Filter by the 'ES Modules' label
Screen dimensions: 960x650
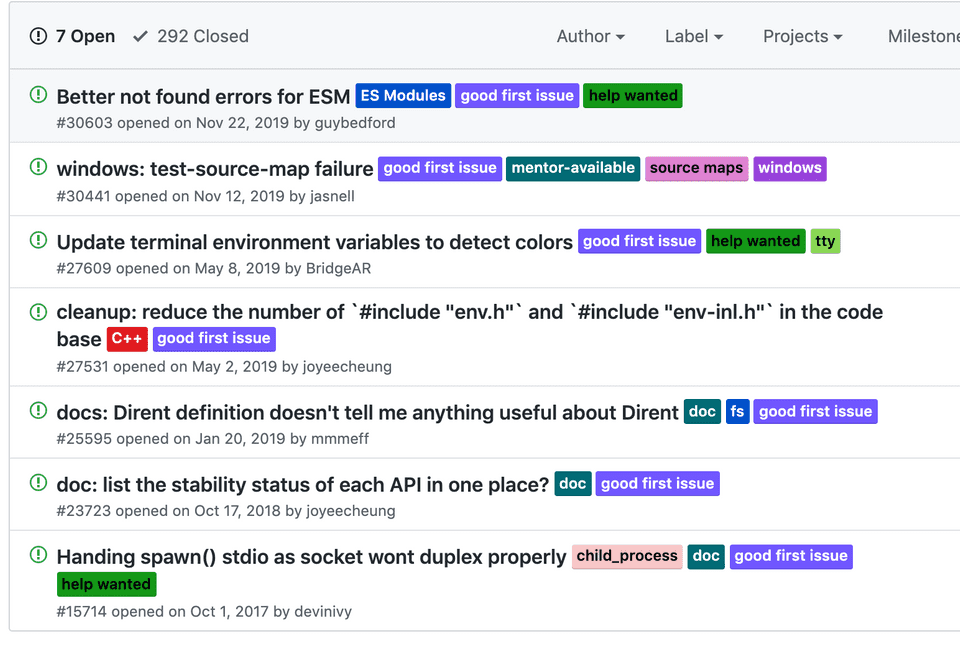(x=403, y=96)
